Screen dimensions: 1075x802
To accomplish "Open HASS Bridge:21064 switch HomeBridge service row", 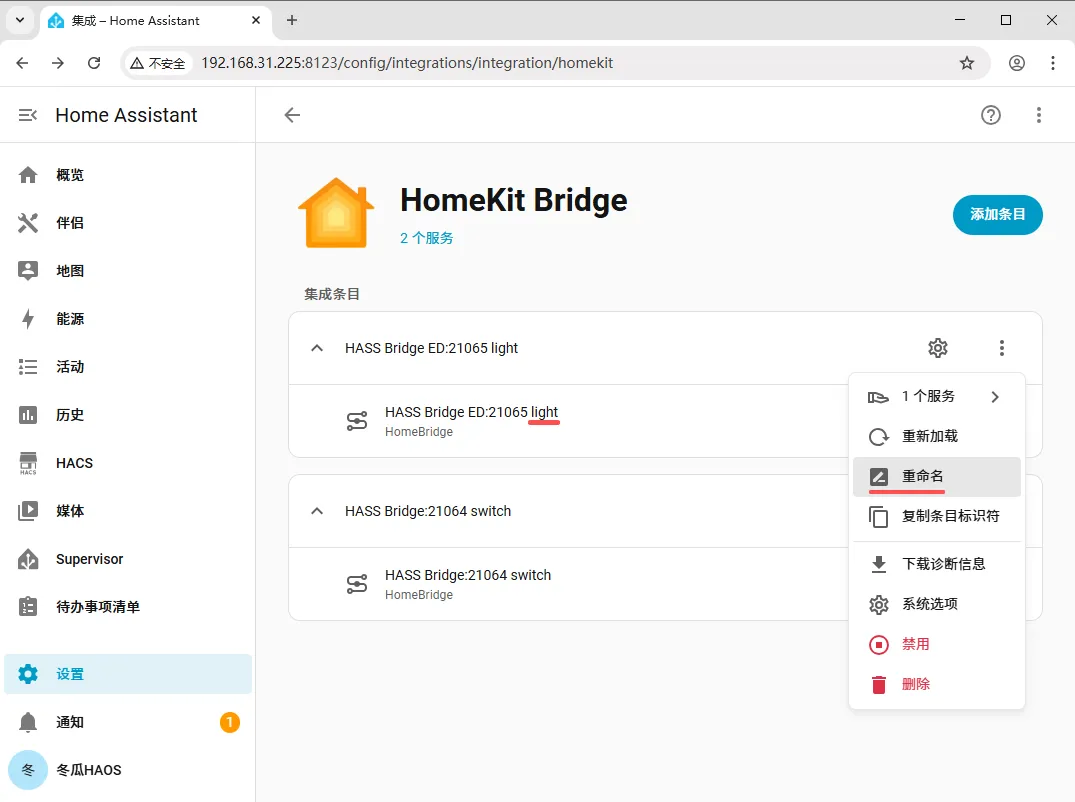I will 569,584.
